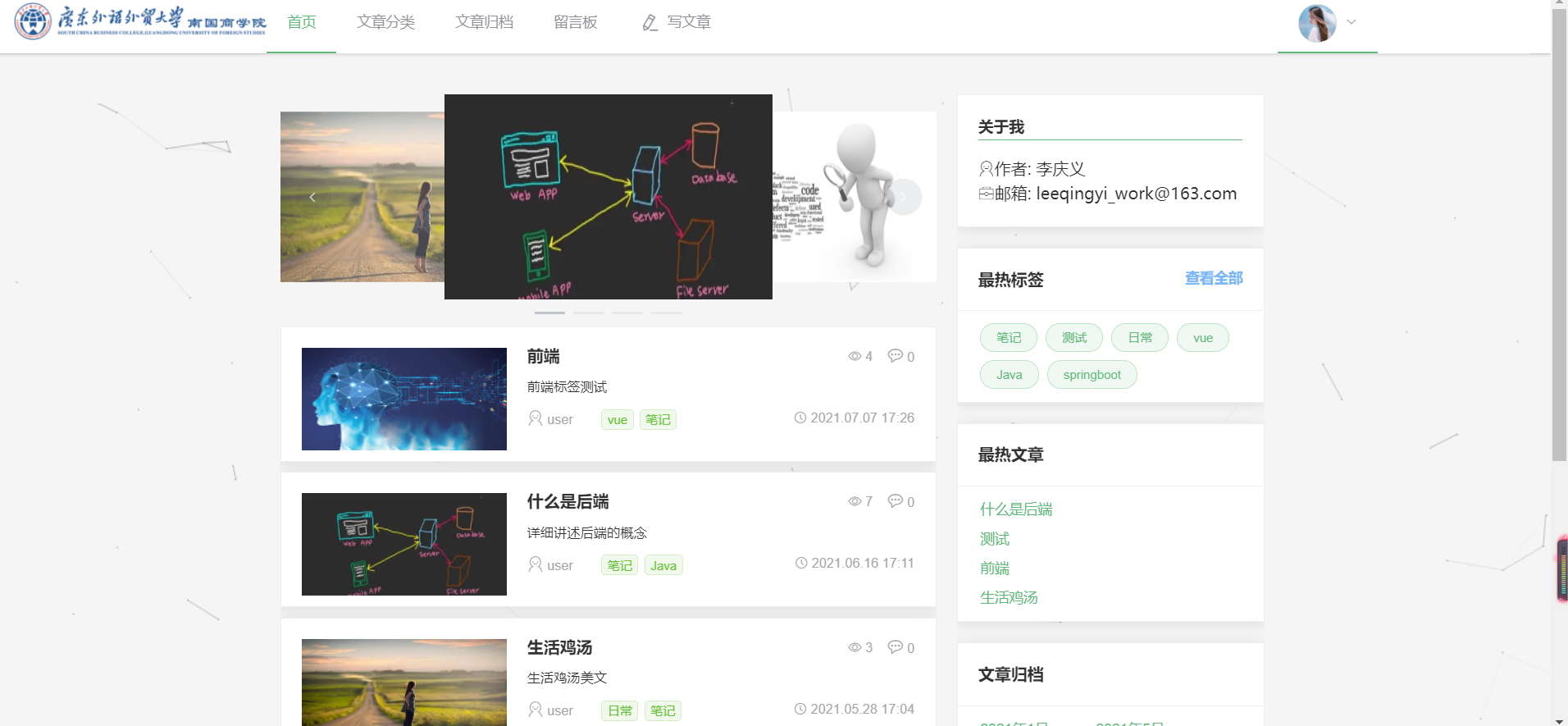This screenshot has height=726, width=1568.
Task: Click the 笔记 tag on 生活鸡汤 article
Action: tap(663, 710)
